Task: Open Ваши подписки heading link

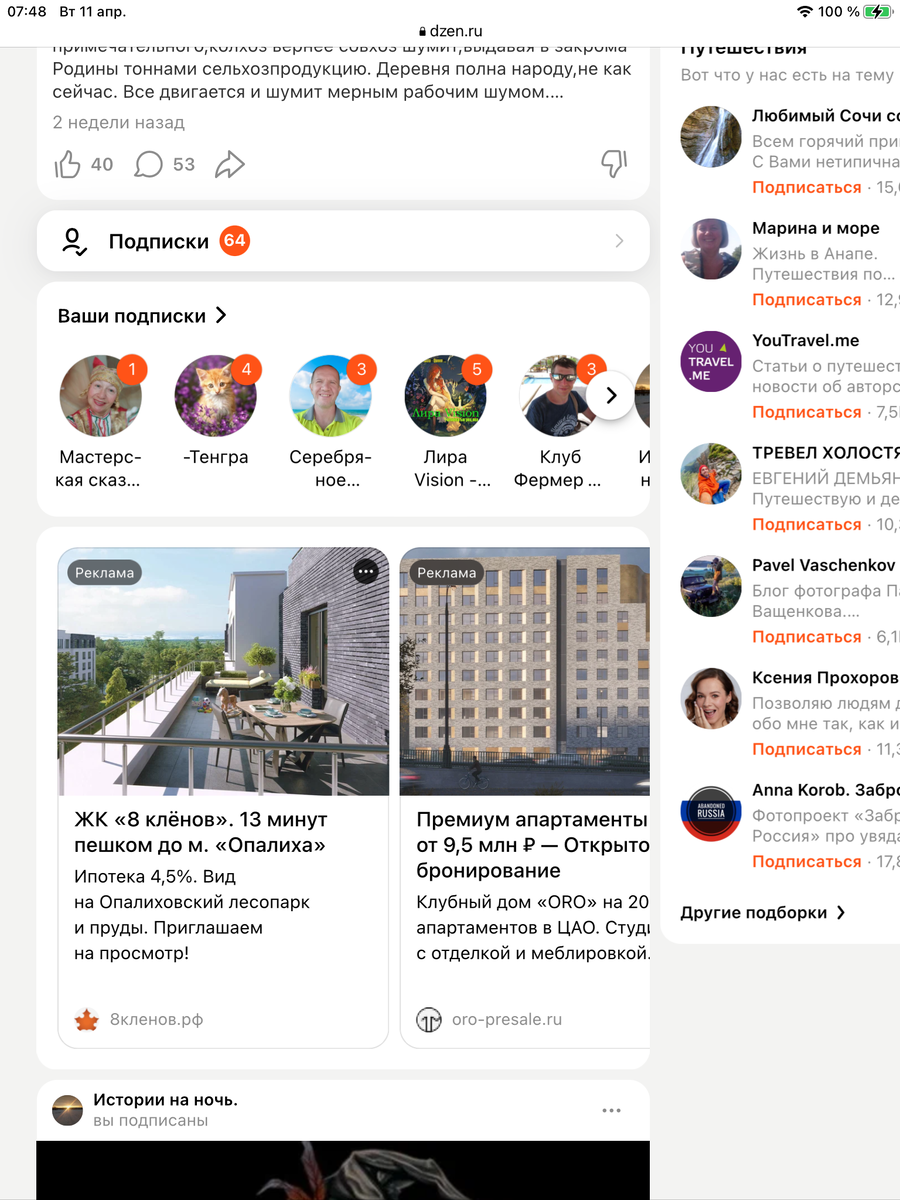Action: [143, 316]
